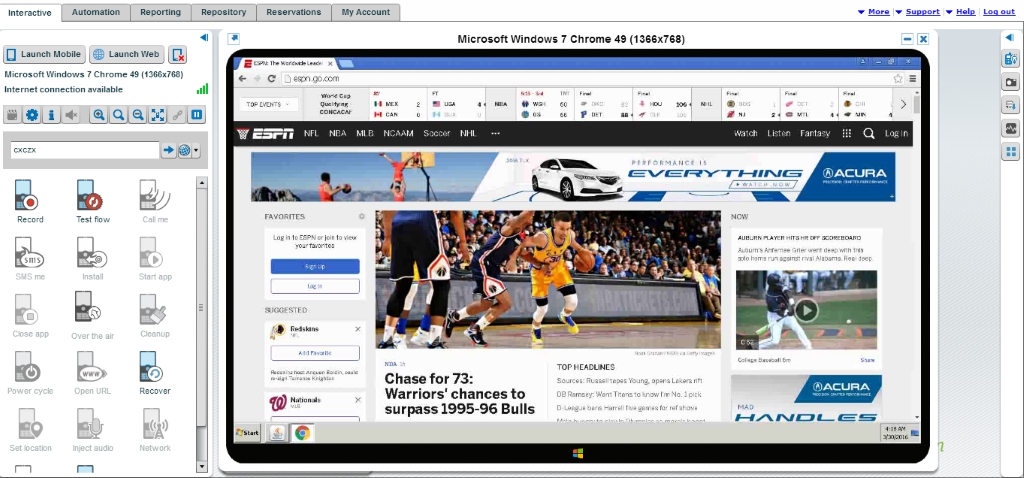Click the blue arrow go button
1024x478 pixels.
[x=168, y=150]
